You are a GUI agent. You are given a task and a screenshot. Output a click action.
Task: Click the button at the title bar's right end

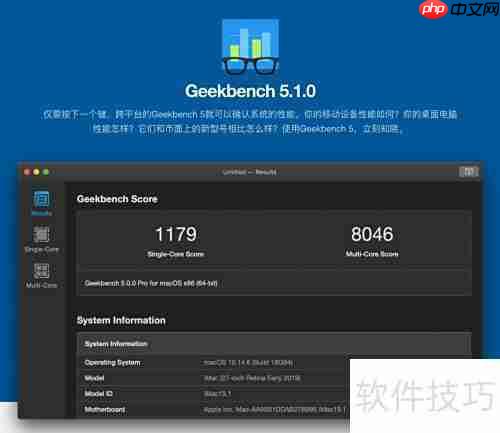[x=469, y=172]
